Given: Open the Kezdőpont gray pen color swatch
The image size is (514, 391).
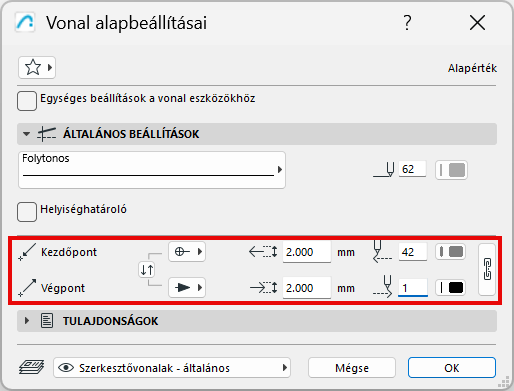Looking at the screenshot, I should pyautogui.click(x=451, y=252).
